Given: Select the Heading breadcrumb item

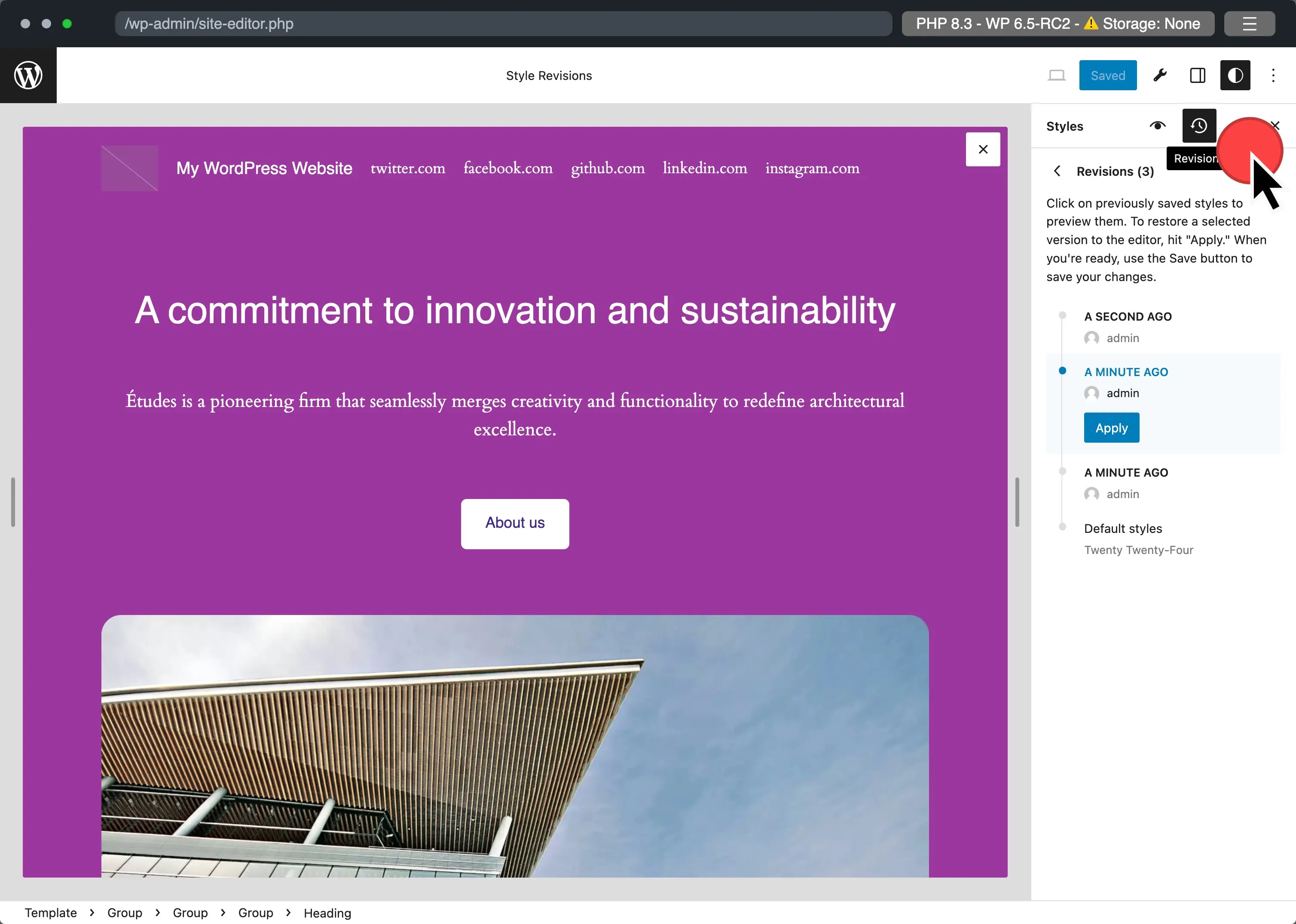Looking at the screenshot, I should click(x=328, y=913).
